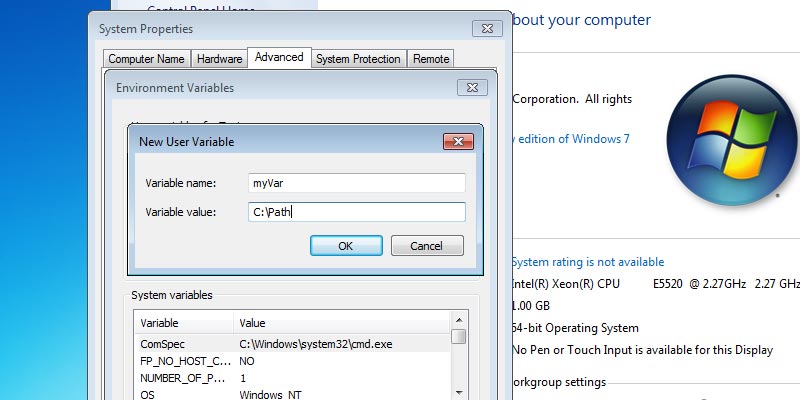Focus the Variable value field containing C:\Path
Image resolution: width=800 pixels, height=400 pixels.
[x=356, y=212]
